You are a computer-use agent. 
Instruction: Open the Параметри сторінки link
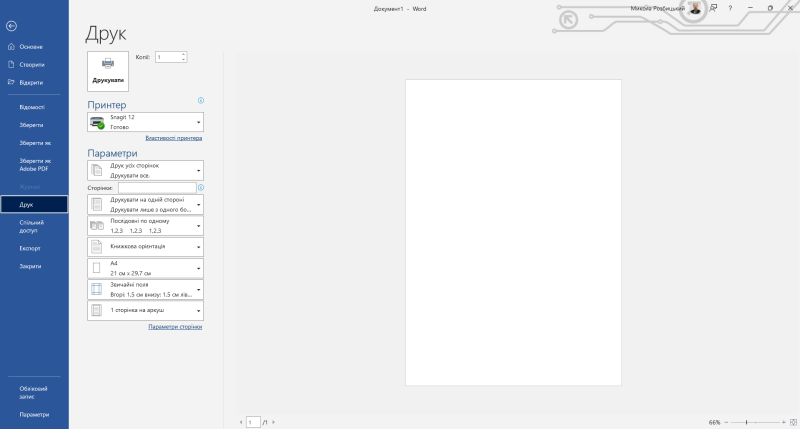[x=175, y=327]
